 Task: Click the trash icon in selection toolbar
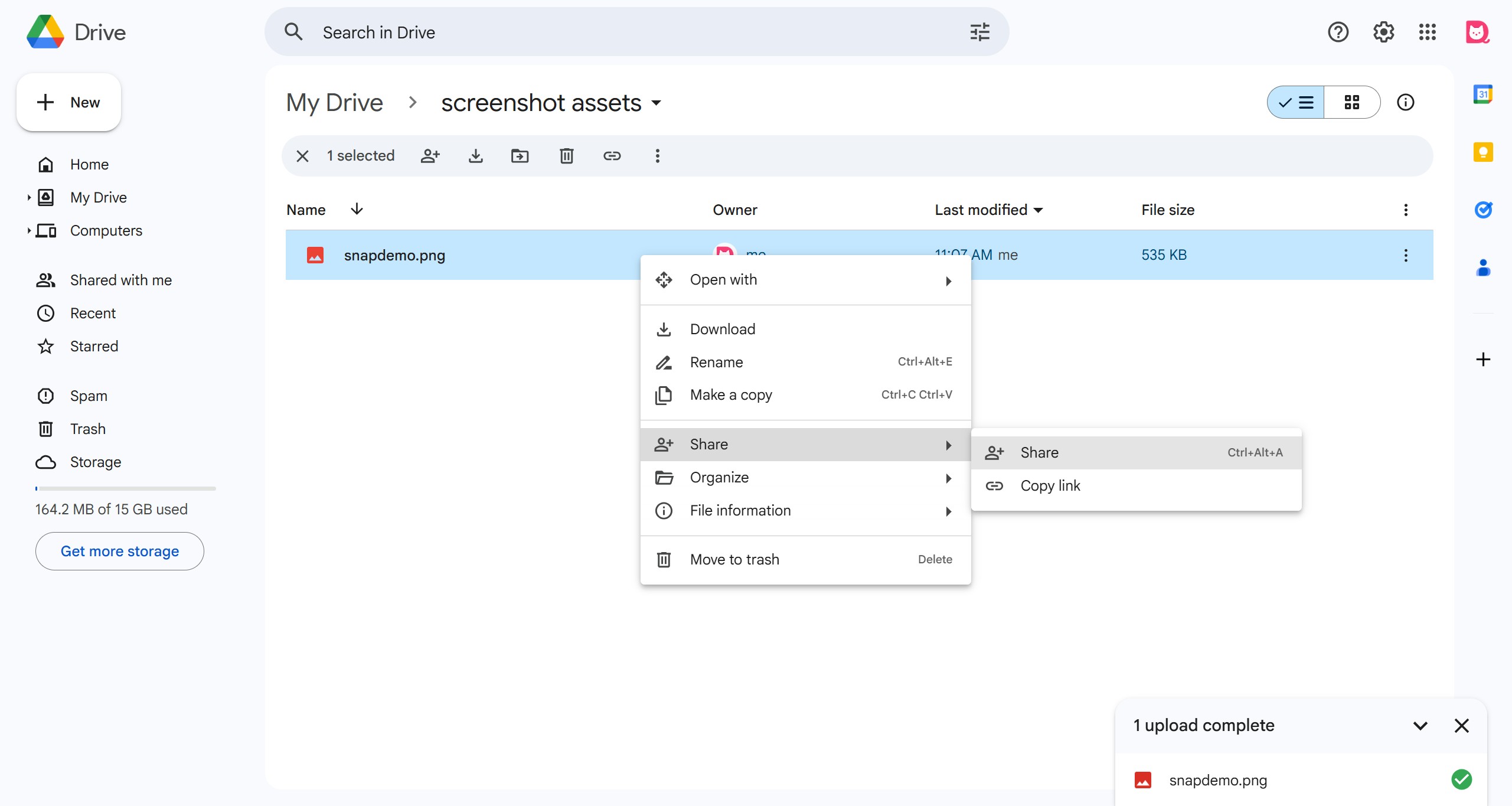point(566,156)
